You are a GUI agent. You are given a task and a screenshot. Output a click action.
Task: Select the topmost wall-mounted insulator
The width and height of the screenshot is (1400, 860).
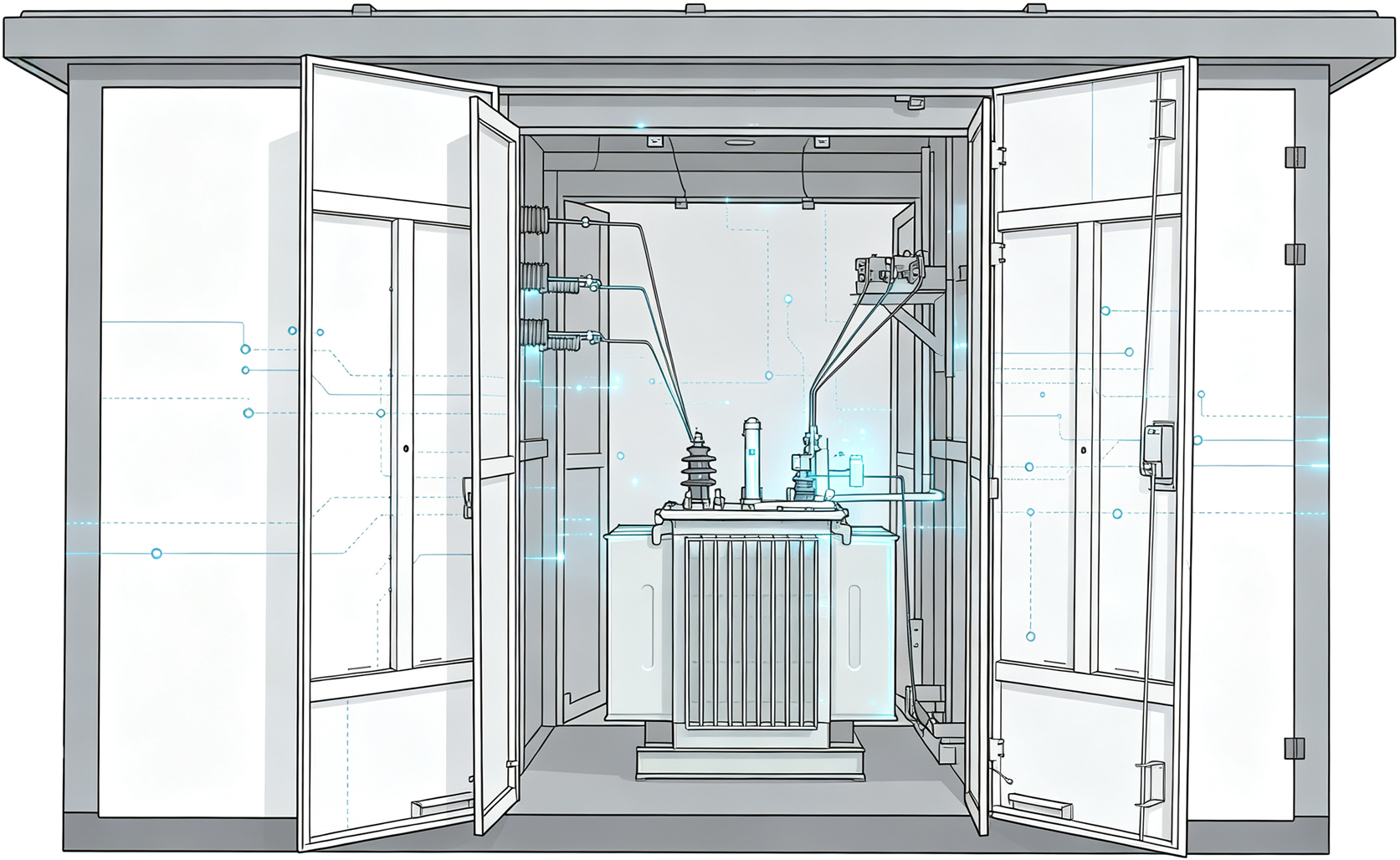536,220
